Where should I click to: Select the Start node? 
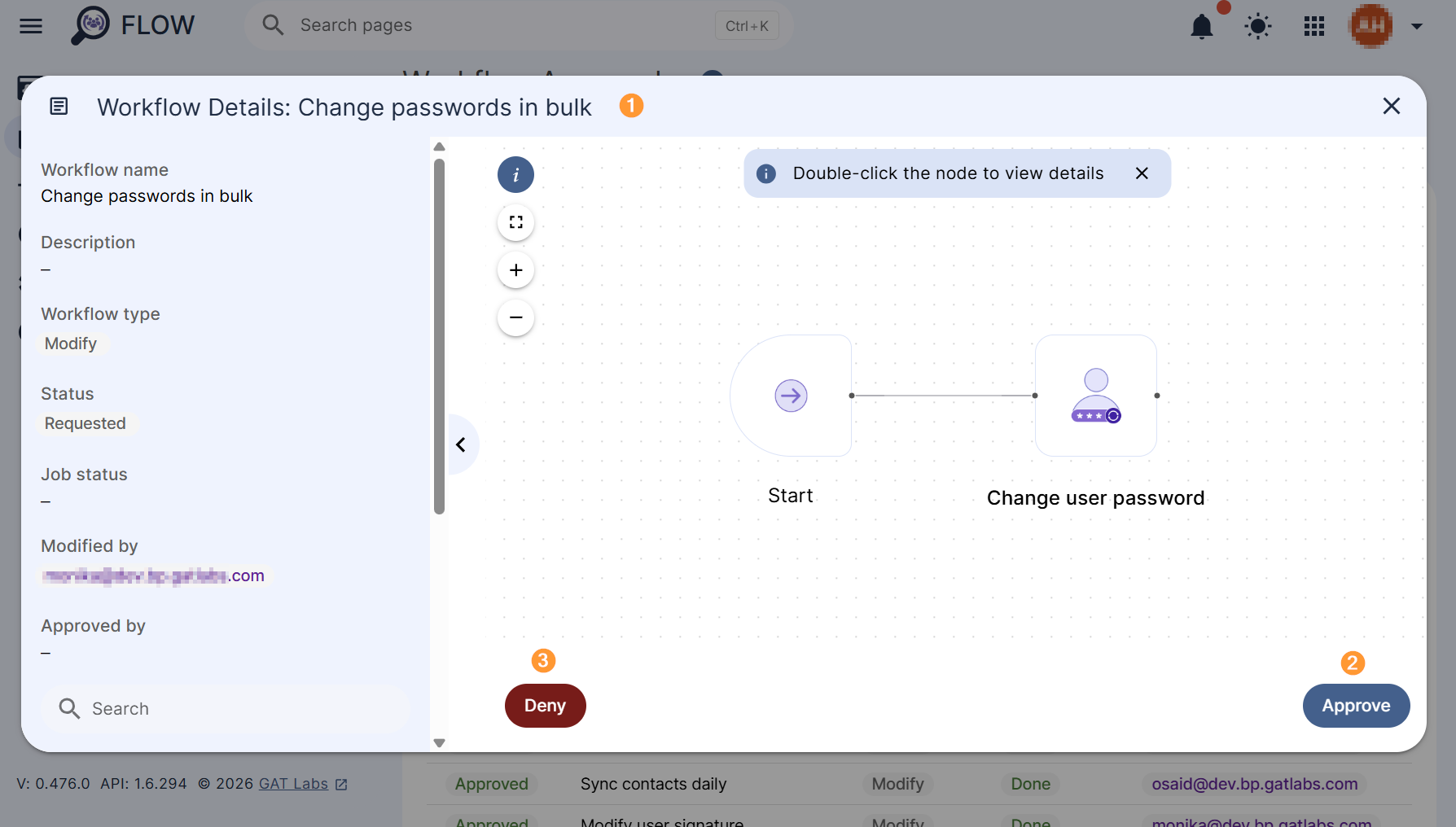tap(791, 396)
